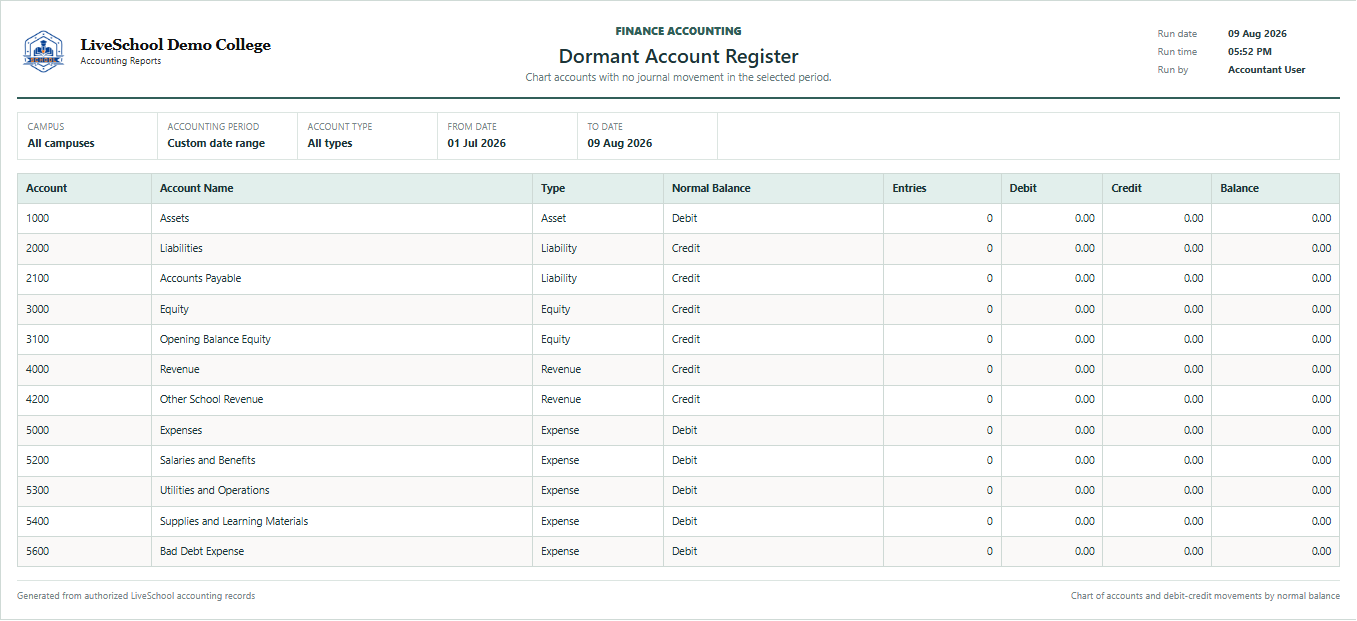Select the 'Assets' account name

175,218
